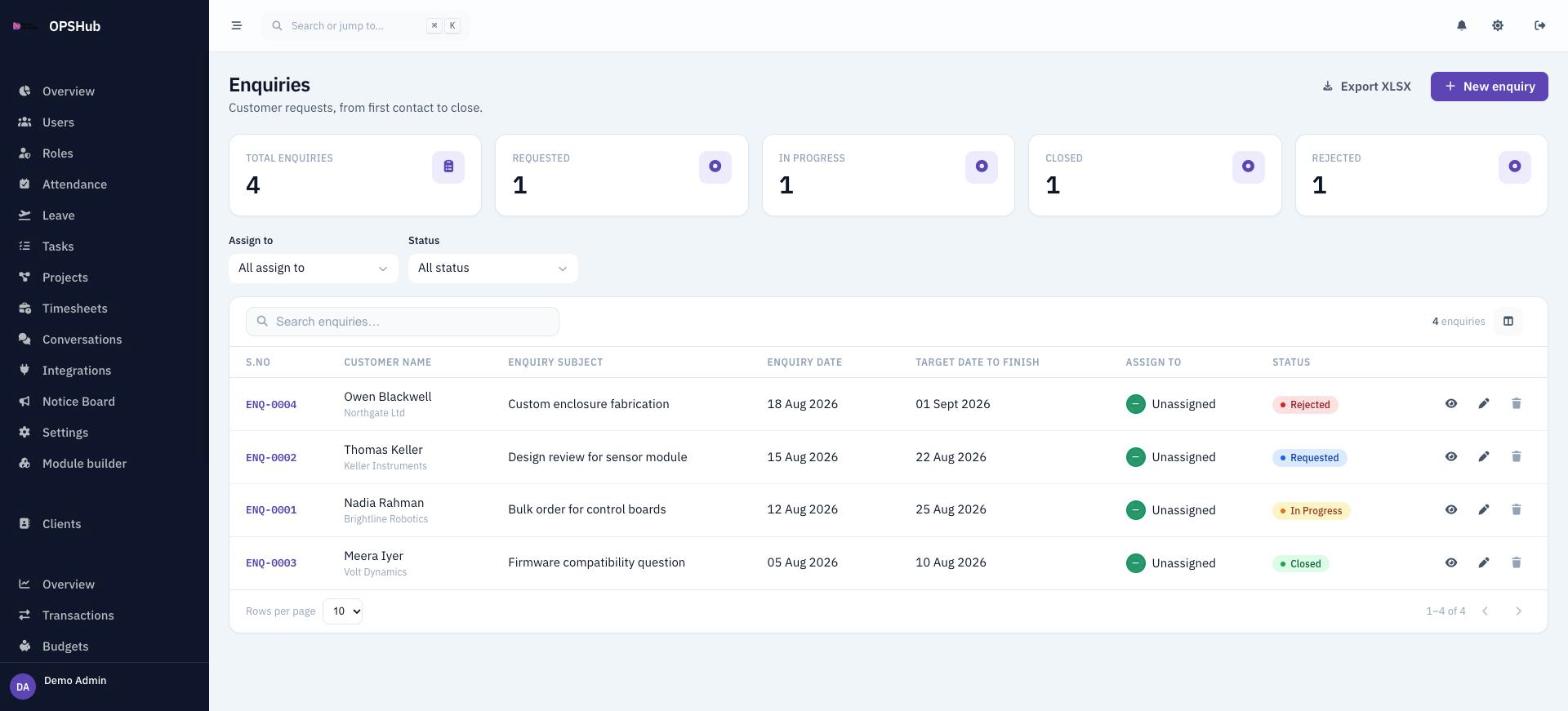Image resolution: width=1568 pixels, height=711 pixels.
Task: Open the ENQ-0001 enquiry link
Action: [271, 510]
